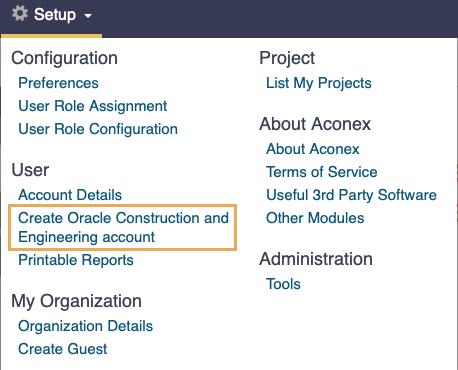Open Printable Reports

[x=76, y=260]
